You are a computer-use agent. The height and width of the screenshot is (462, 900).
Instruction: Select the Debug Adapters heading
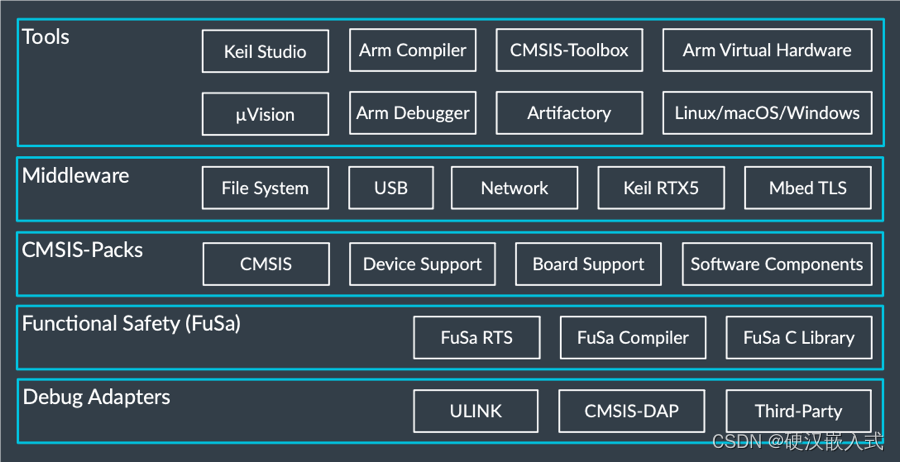(x=96, y=397)
